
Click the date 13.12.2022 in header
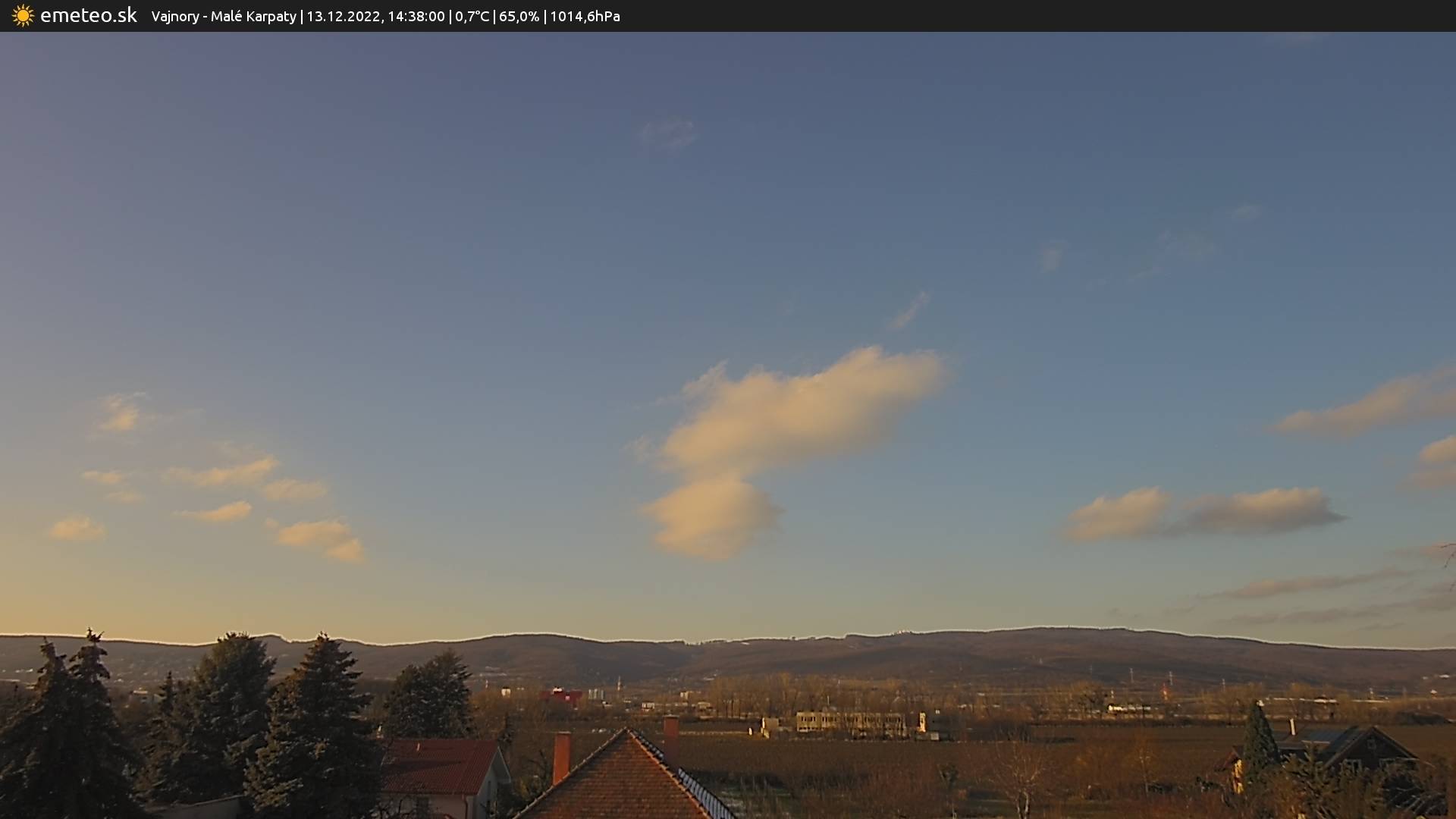[x=344, y=16]
